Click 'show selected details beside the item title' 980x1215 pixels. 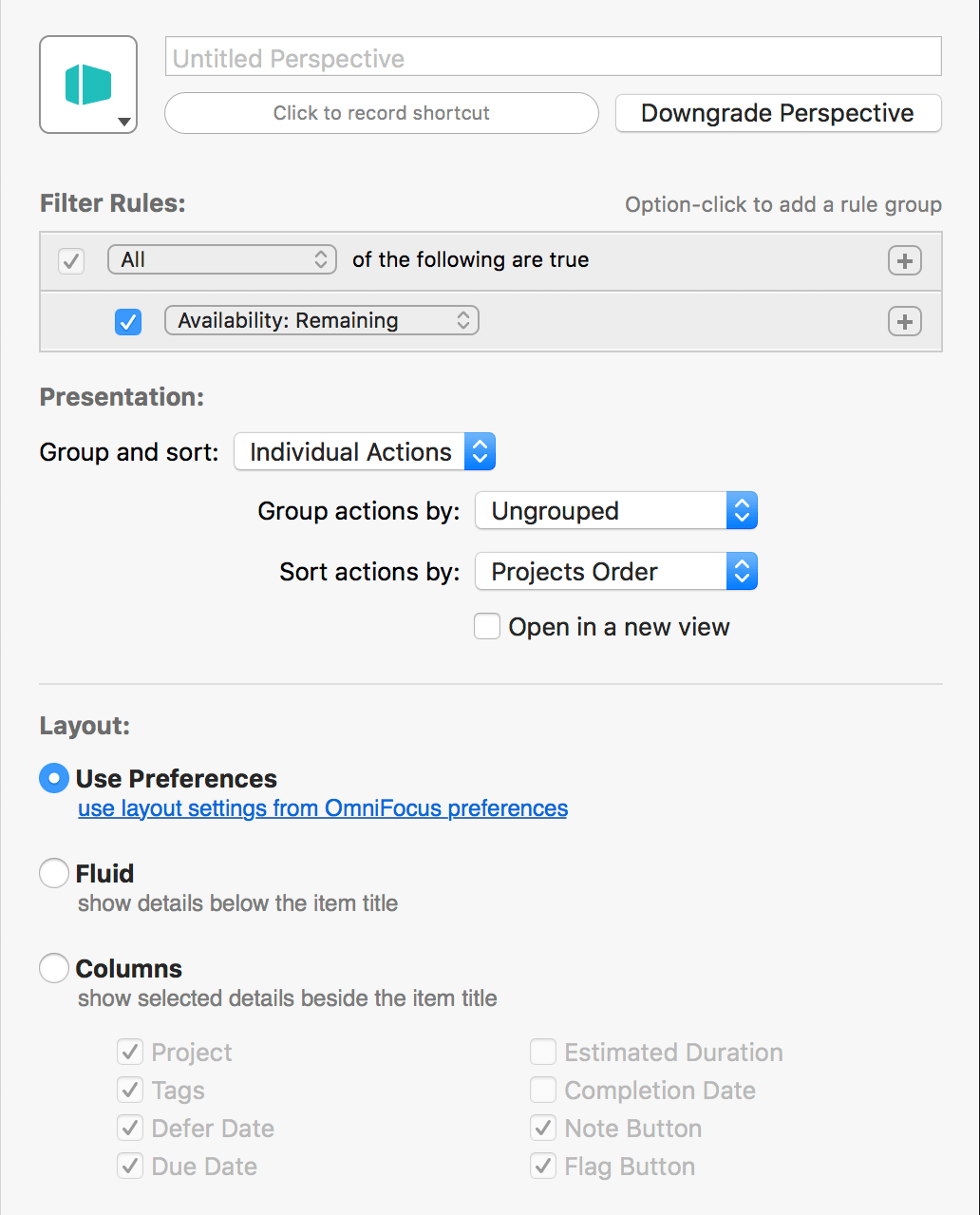coord(287,998)
